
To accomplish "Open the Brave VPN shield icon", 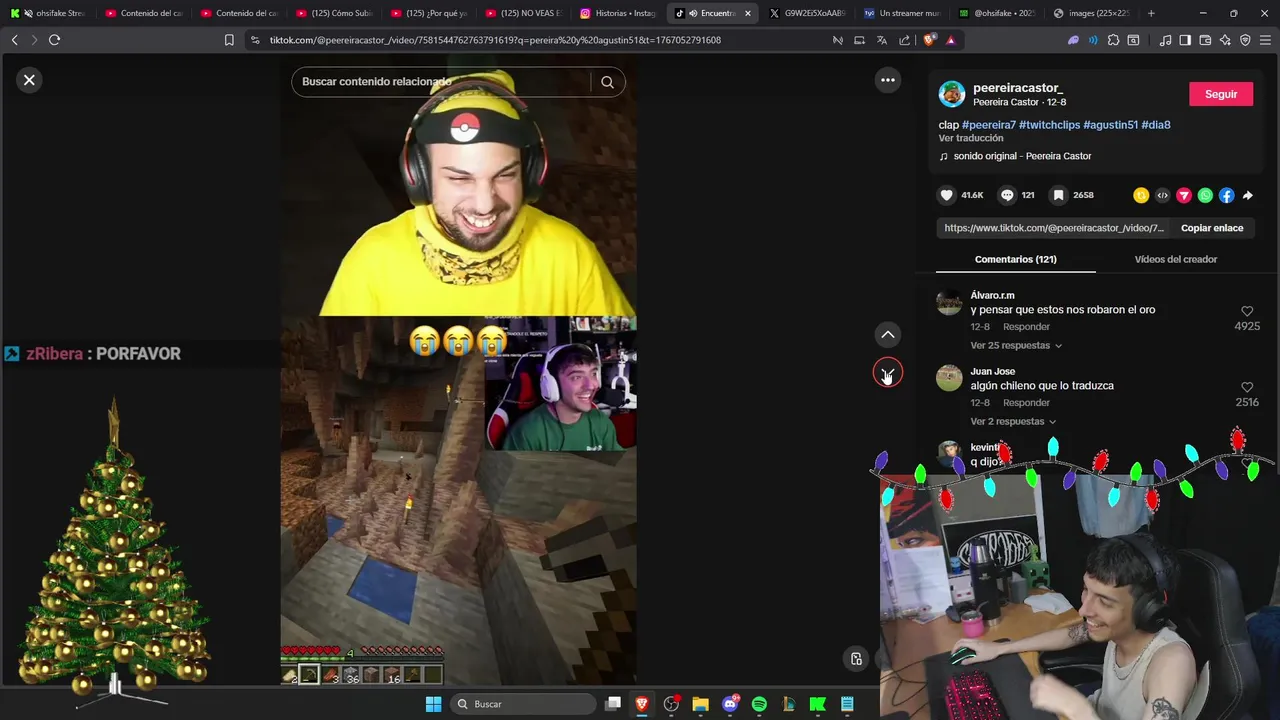I will 1245,40.
